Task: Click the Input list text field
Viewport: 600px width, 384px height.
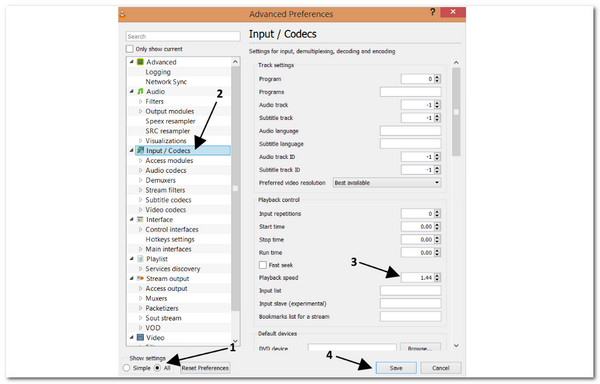Action: [410, 291]
